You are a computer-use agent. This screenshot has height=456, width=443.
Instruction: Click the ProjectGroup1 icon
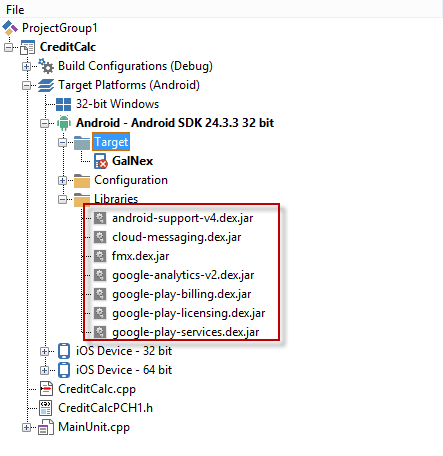click(x=10, y=28)
